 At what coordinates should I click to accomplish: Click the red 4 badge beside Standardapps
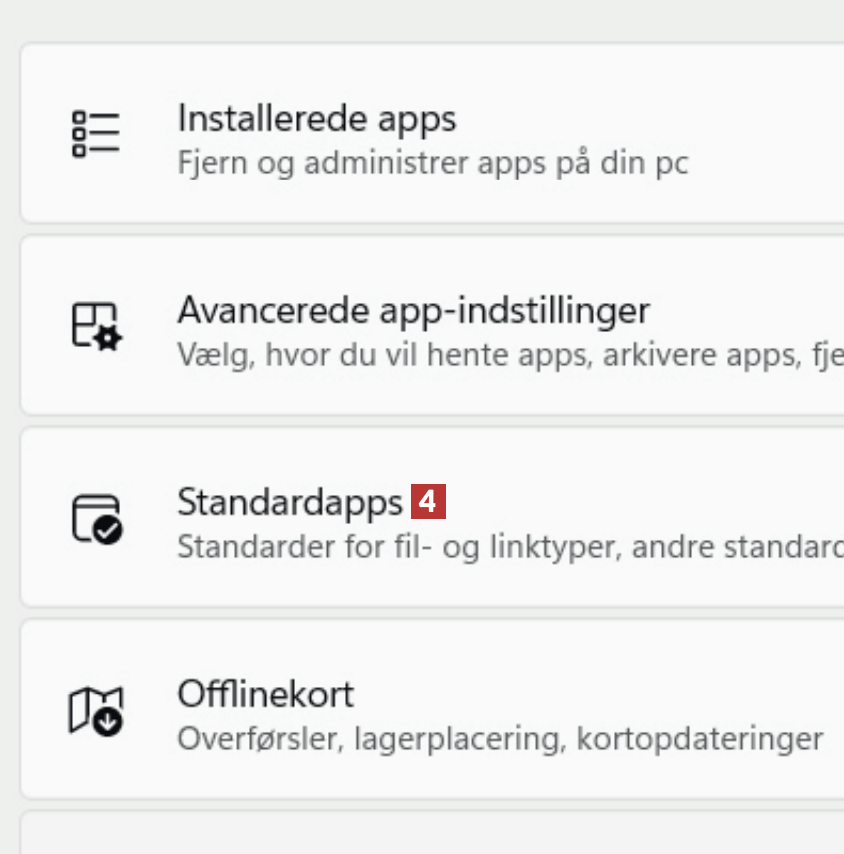click(x=428, y=501)
